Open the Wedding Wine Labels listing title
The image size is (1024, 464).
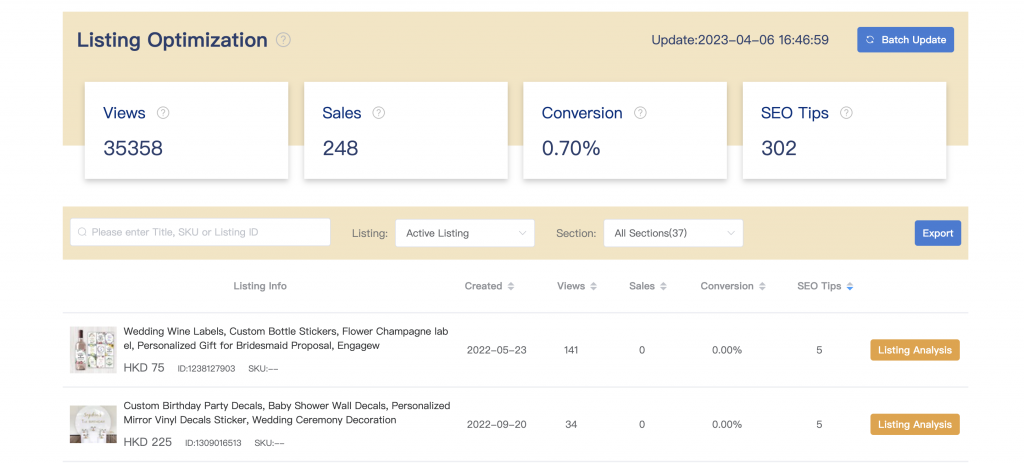tap(286, 338)
